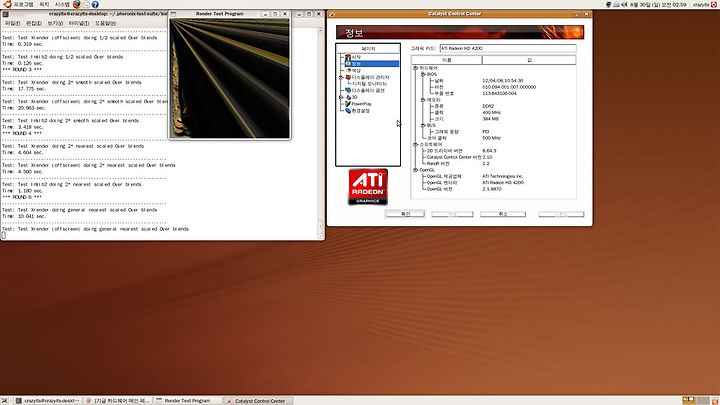The image size is (720, 405).
Task: Open the 프로그램 menu in top panel
Action: (x=23, y=5)
